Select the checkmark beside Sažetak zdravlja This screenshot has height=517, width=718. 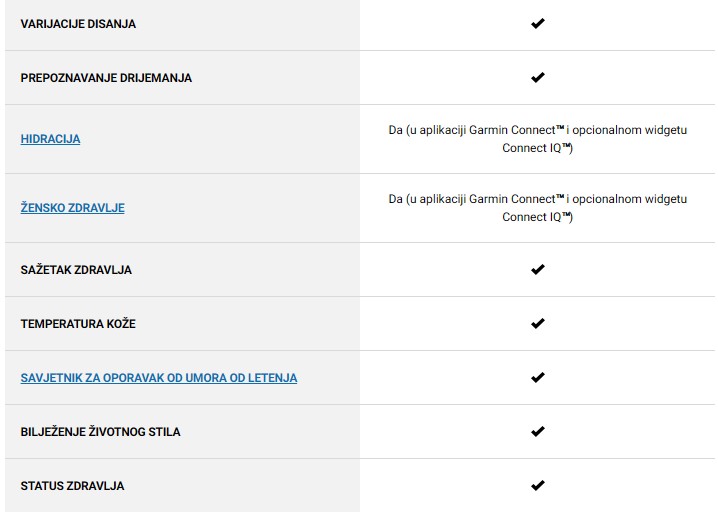tap(538, 270)
